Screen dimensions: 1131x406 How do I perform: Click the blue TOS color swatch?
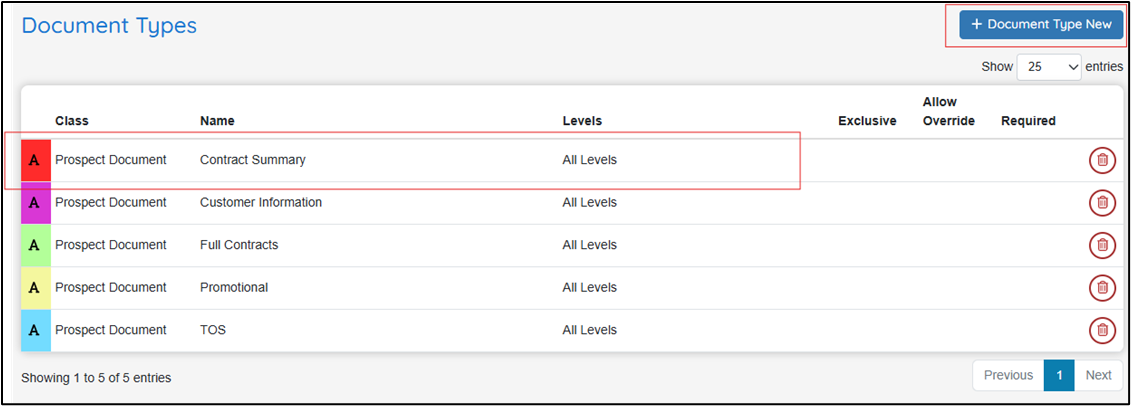[36, 330]
